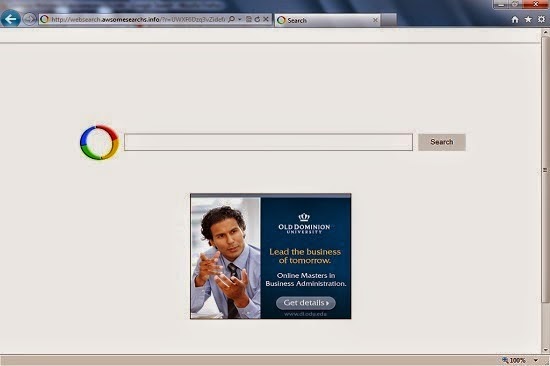The width and height of the screenshot is (550, 366).
Task: Open the Home page icon
Action: click(515, 20)
